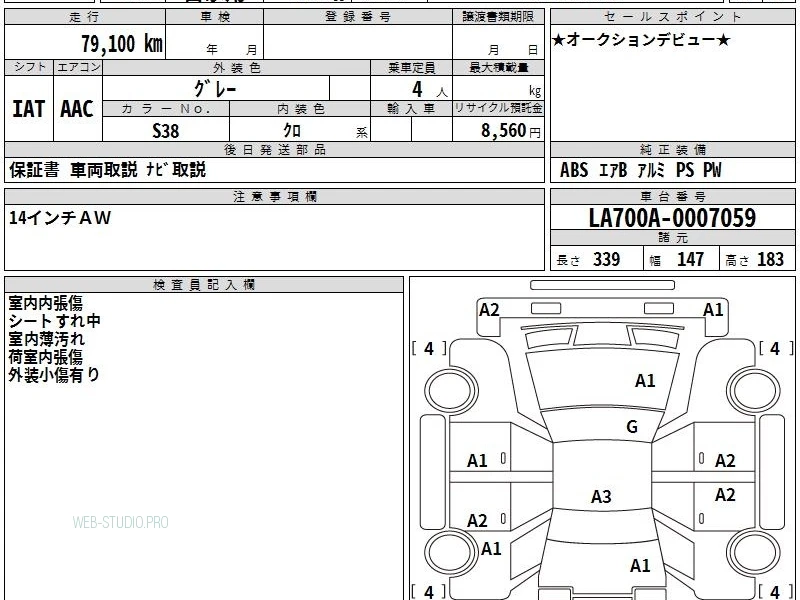Select inspector note 室内薄汚れ
The width and height of the screenshot is (800, 600).
pos(46,339)
